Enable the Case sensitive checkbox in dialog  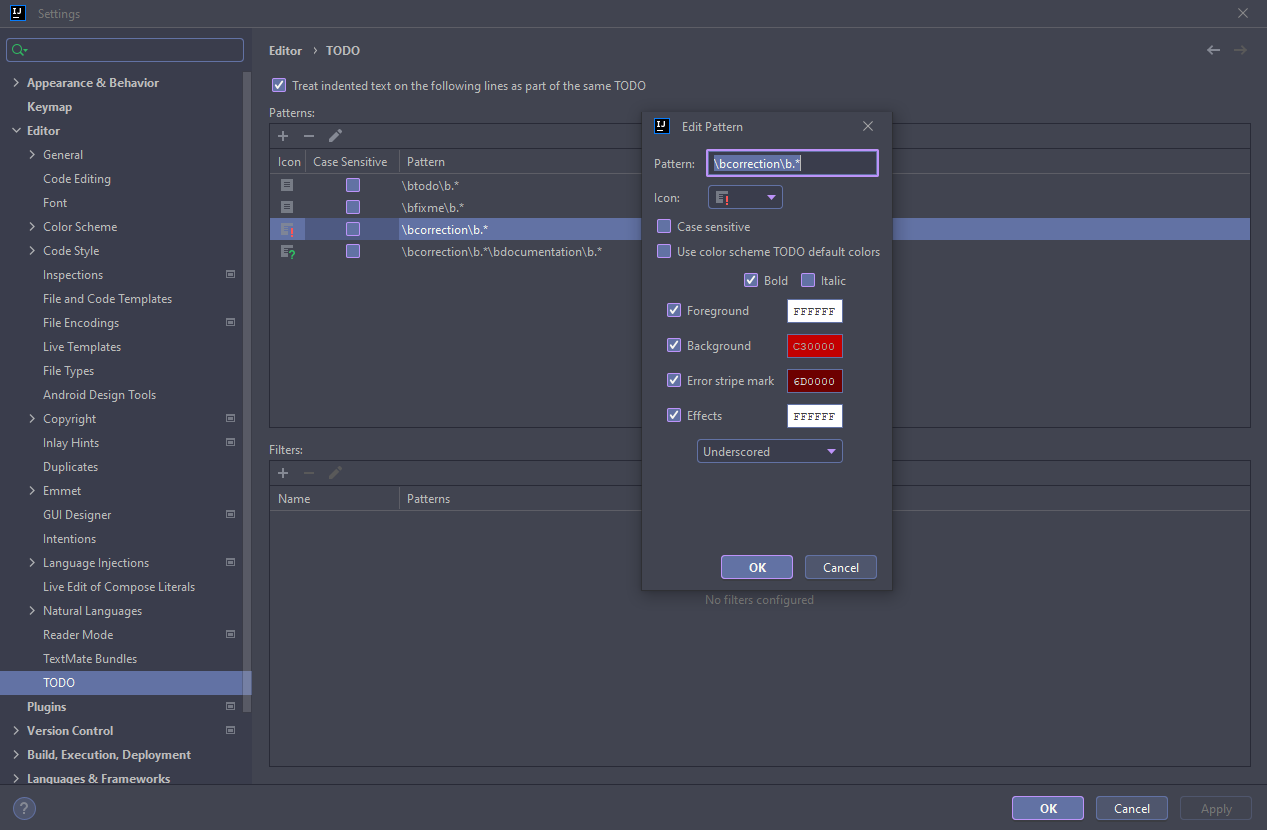pos(664,227)
